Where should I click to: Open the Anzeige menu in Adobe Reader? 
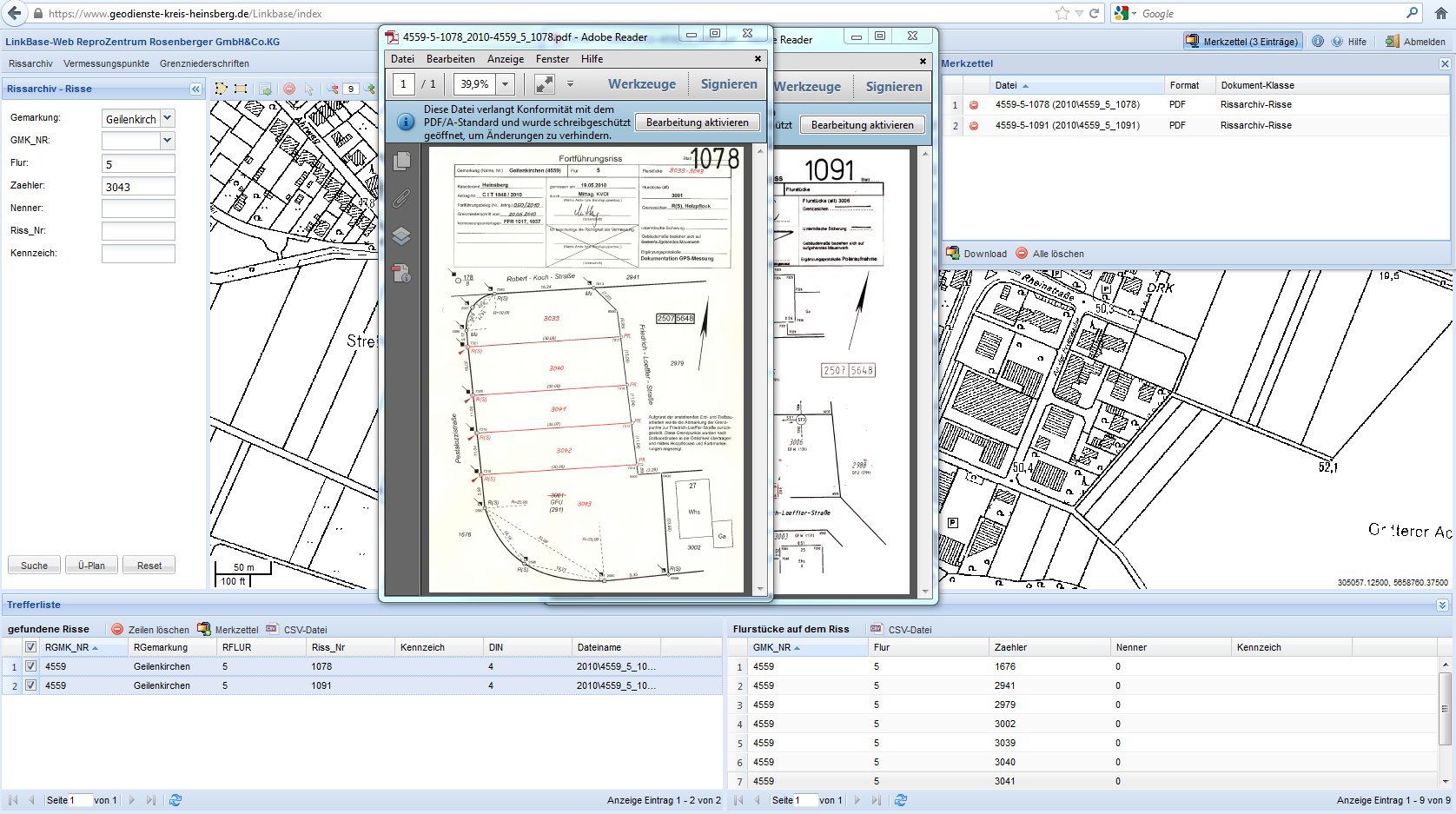pos(505,59)
